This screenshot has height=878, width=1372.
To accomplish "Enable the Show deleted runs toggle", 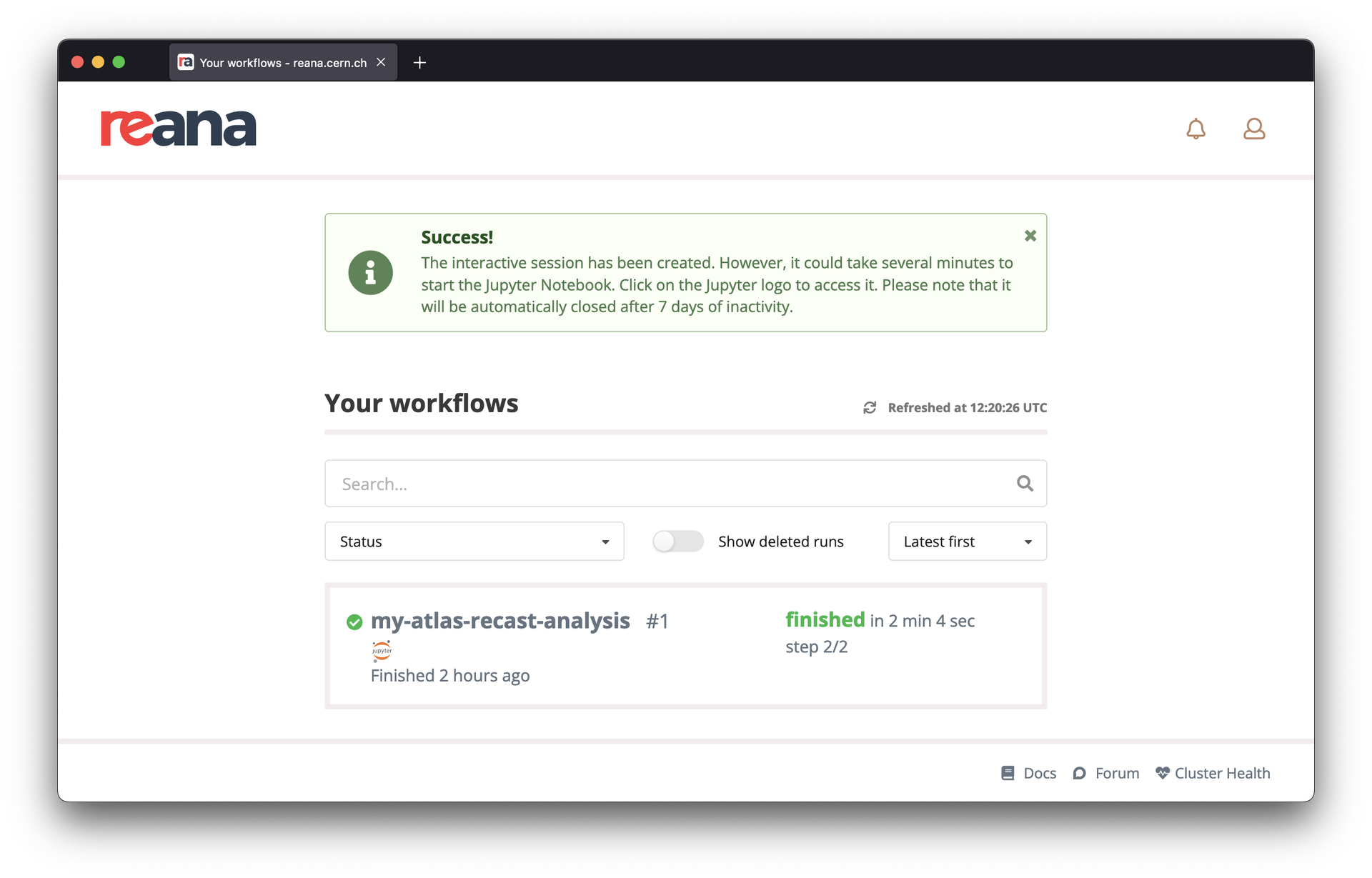I will tap(678, 541).
